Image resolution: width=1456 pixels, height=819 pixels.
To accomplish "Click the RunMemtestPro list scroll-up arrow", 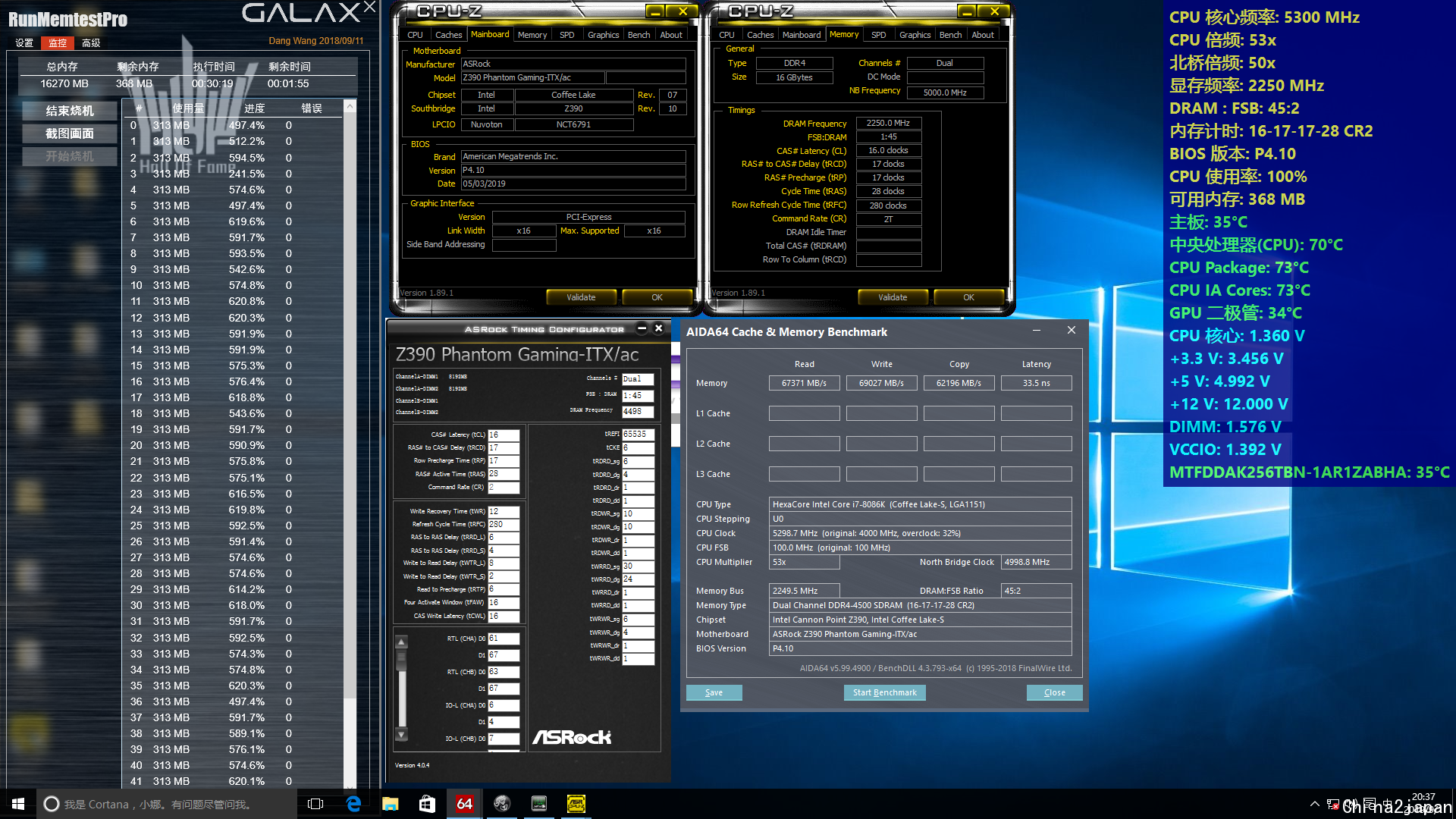I will 350,107.
